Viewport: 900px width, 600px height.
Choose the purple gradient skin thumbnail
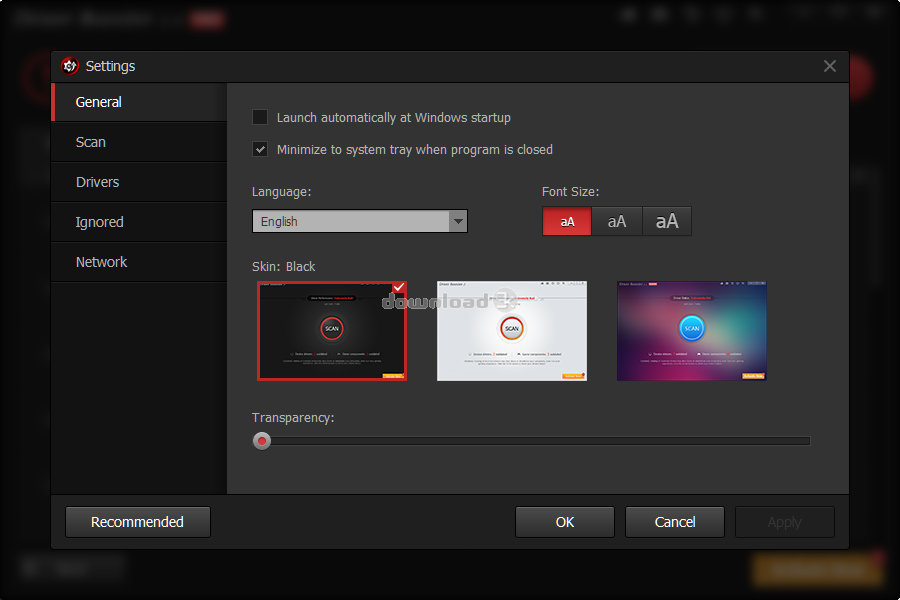tap(692, 330)
